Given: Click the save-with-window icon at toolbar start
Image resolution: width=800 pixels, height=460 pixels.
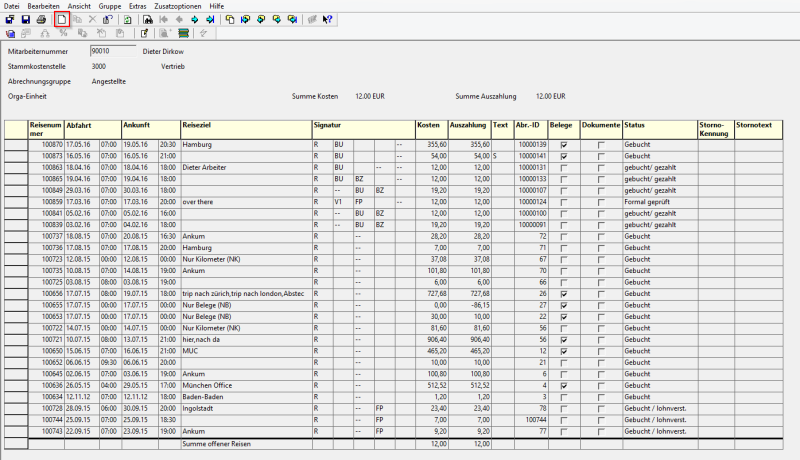Looking at the screenshot, I should coord(10,20).
